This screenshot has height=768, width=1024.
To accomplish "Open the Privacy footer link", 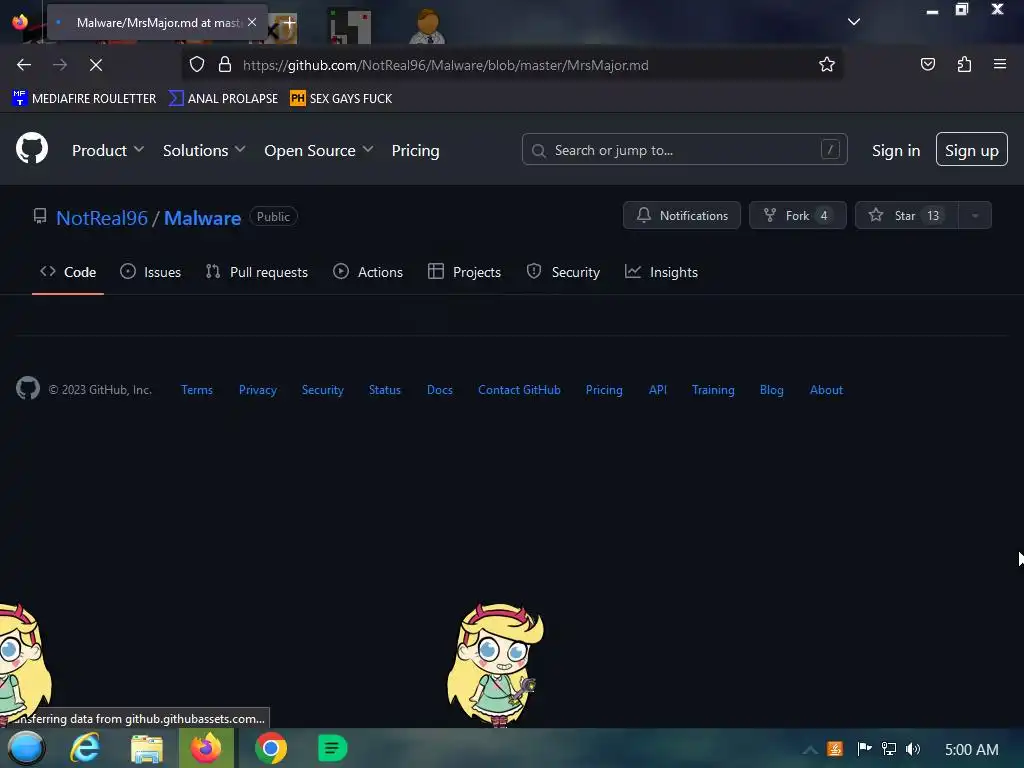I will [x=258, y=390].
